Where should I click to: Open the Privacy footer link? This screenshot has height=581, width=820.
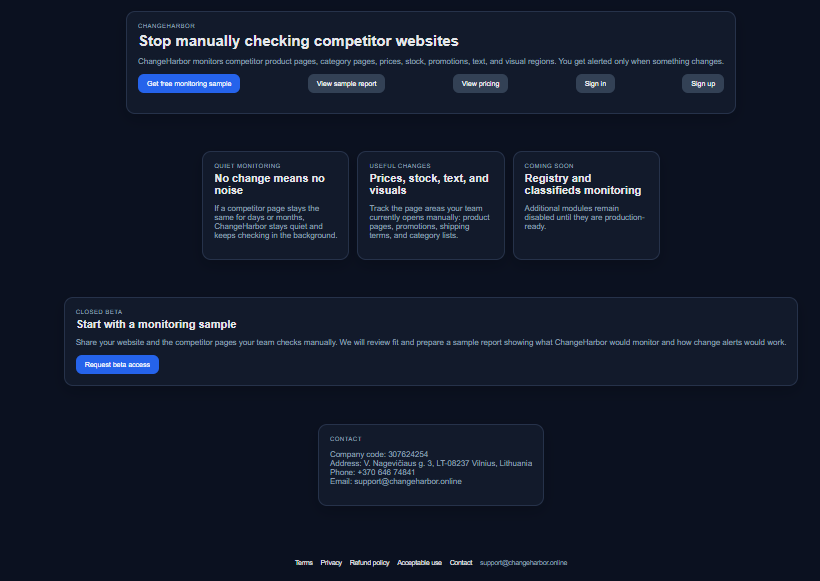tap(331, 563)
